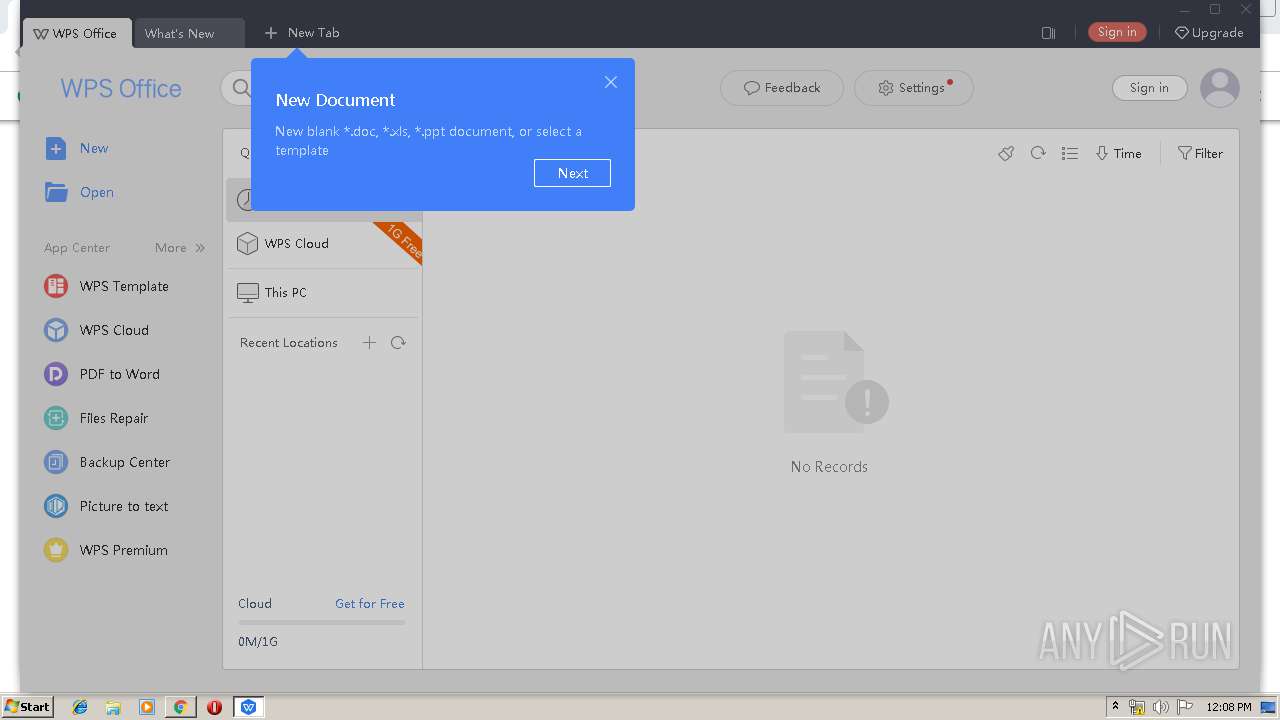This screenshot has width=1280, height=720.
Task: Launch WPS Template from App Center
Action: click(x=107, y=286)
